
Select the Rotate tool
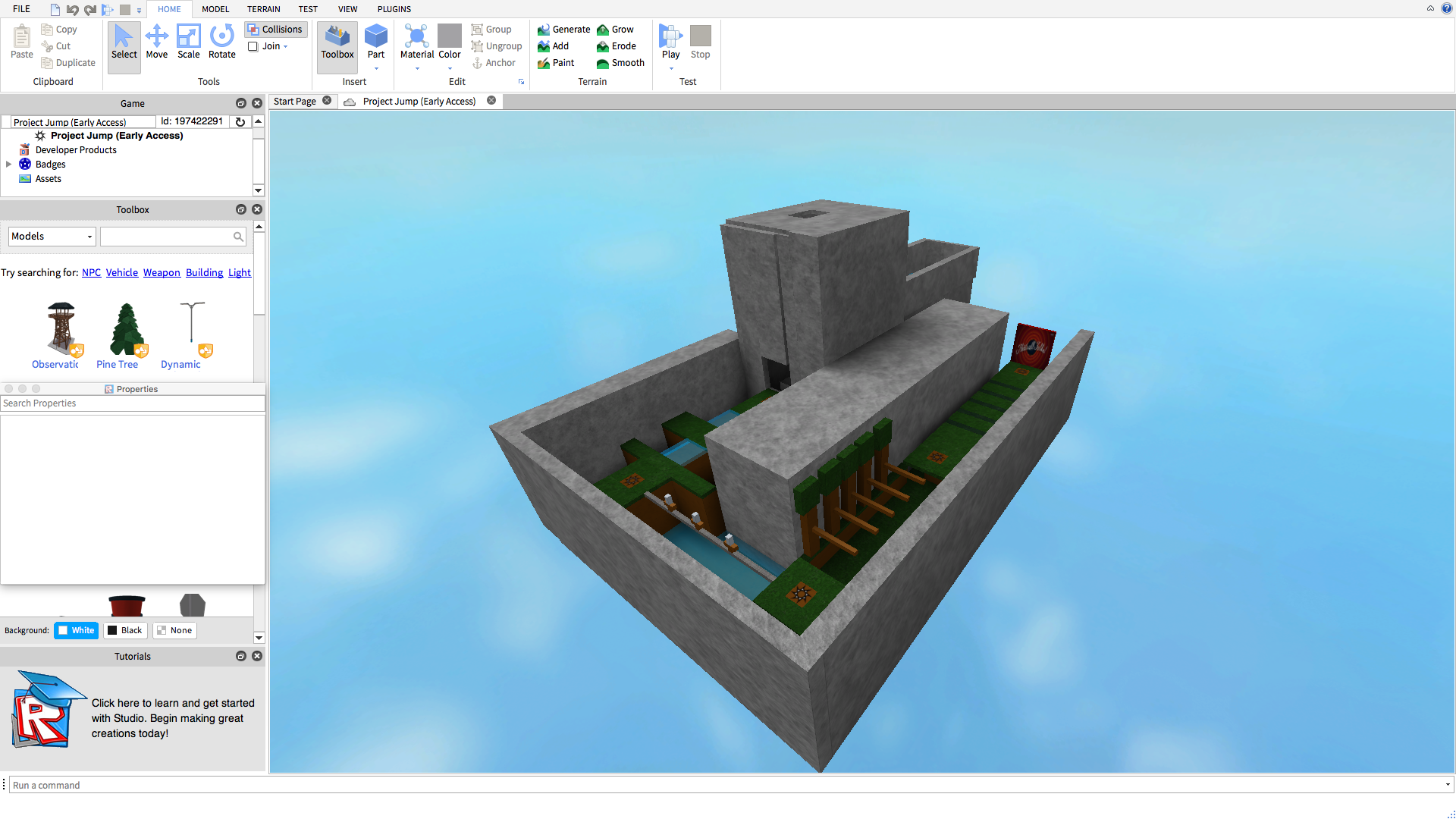coord(221,42)
